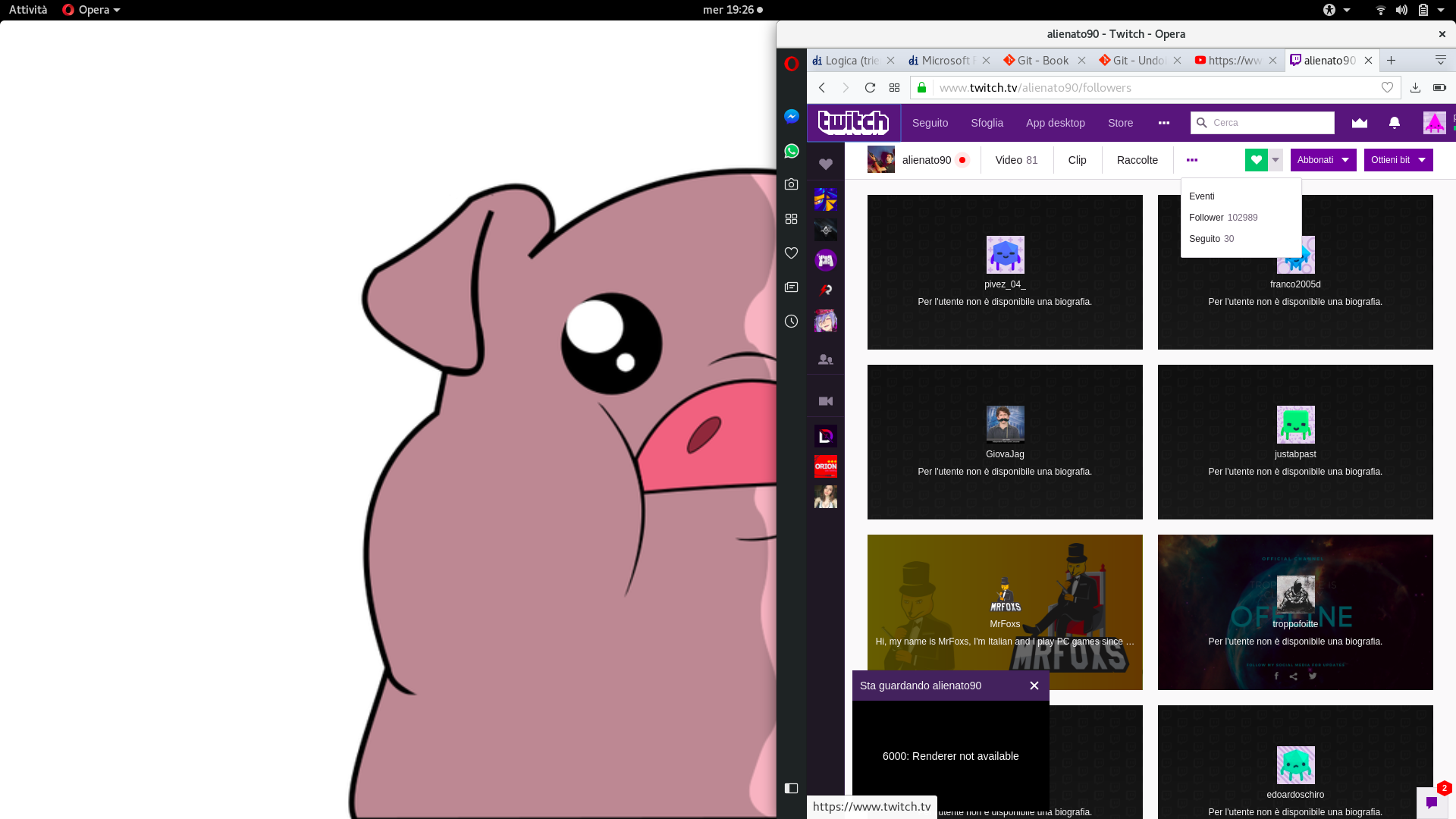Open the Ottieni bit dropdown
The image size is (1456, 819).
(1398, 160)
